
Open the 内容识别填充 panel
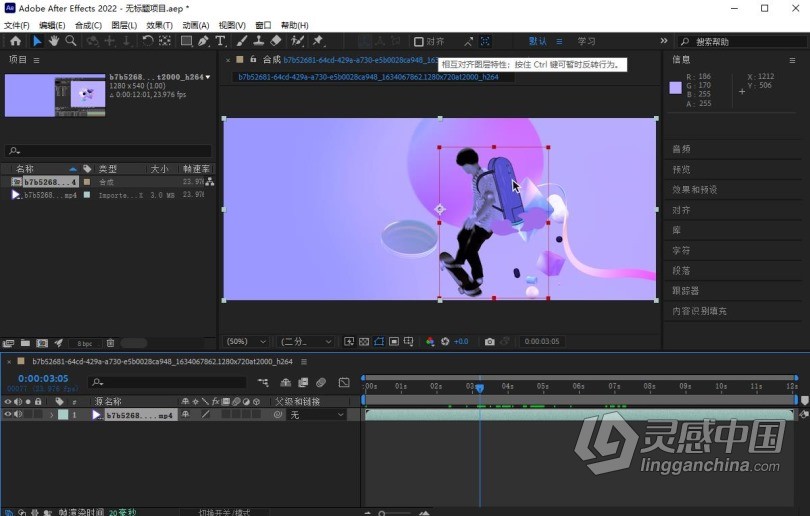[x=699, y=311]
